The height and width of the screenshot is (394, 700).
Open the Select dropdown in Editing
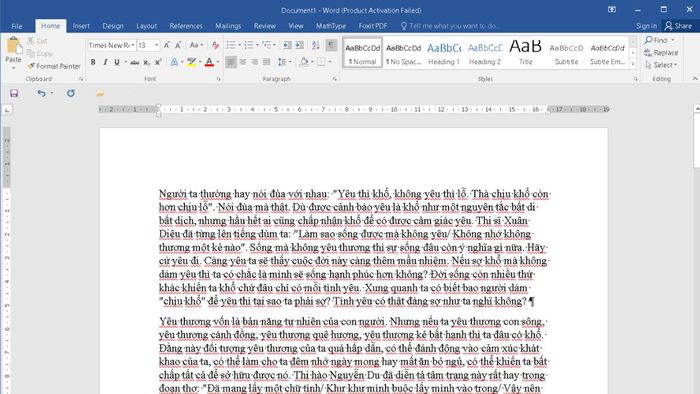[x=661, y=65]
